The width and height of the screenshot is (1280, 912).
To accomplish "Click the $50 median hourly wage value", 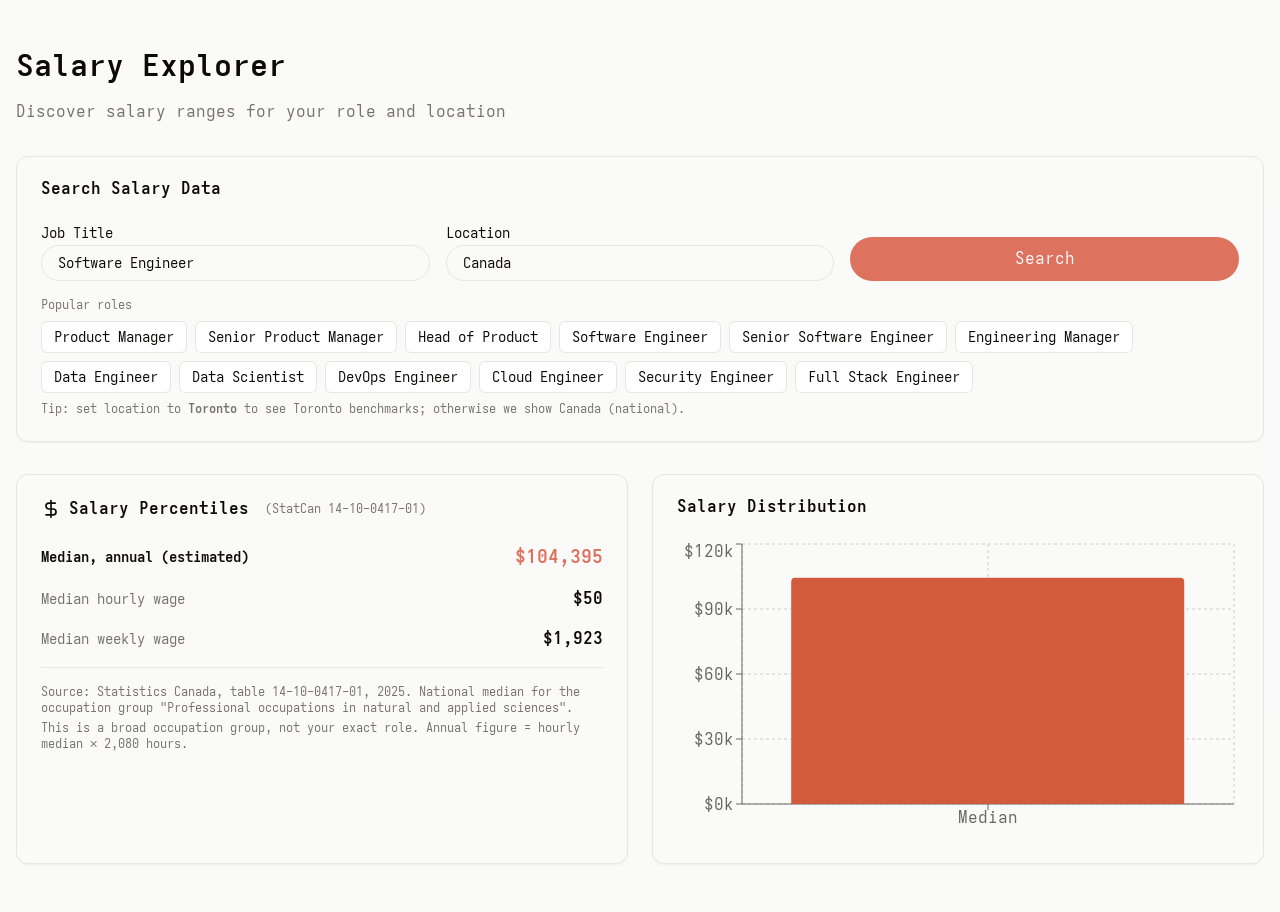I will point(588,599).
